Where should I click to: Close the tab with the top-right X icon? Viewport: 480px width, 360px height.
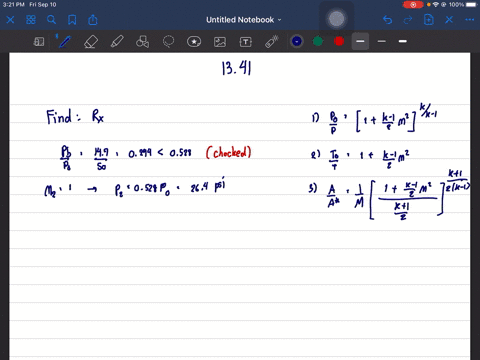pos(449,20)
